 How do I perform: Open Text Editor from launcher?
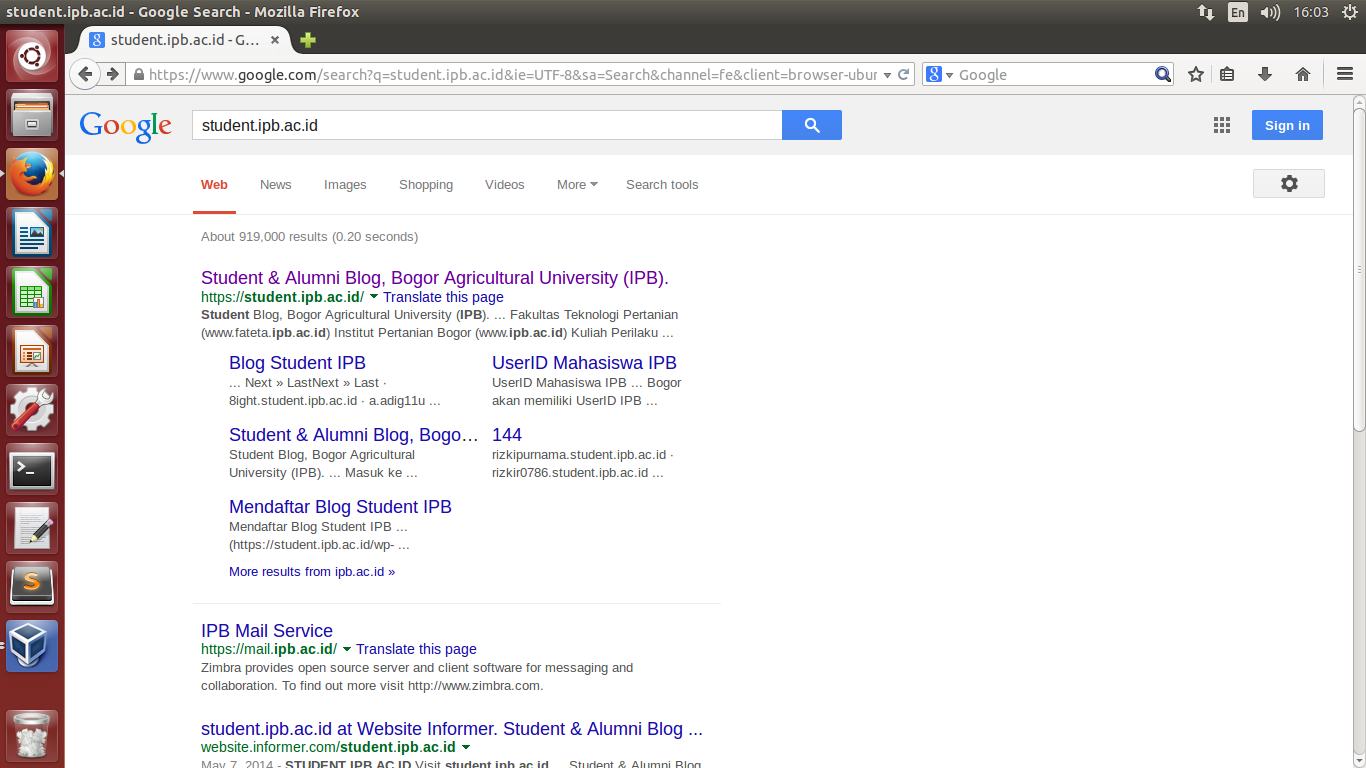click(x=33, y=528)
